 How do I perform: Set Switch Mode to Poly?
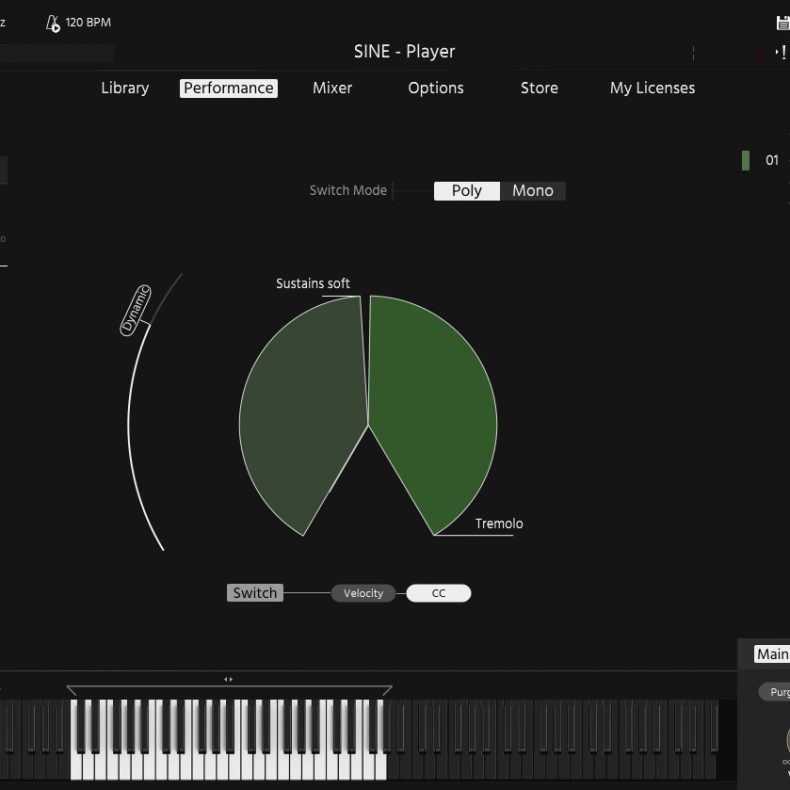point(467,191)
